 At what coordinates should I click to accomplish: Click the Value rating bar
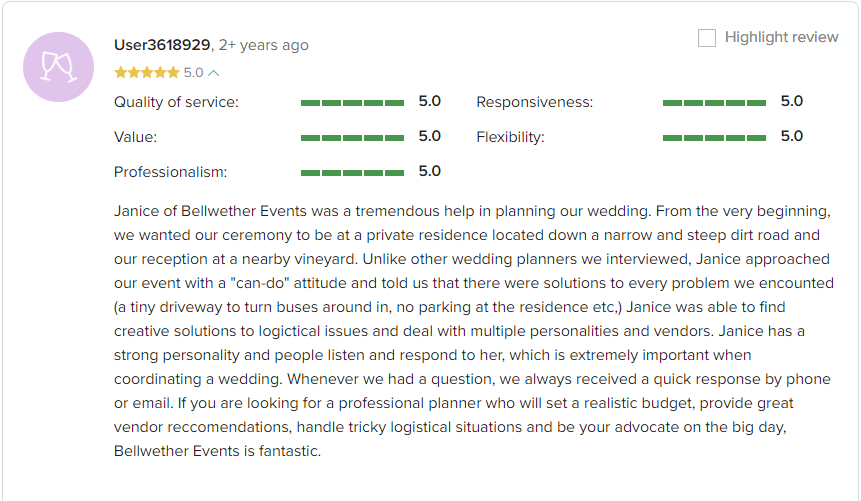tap(353, 138)
